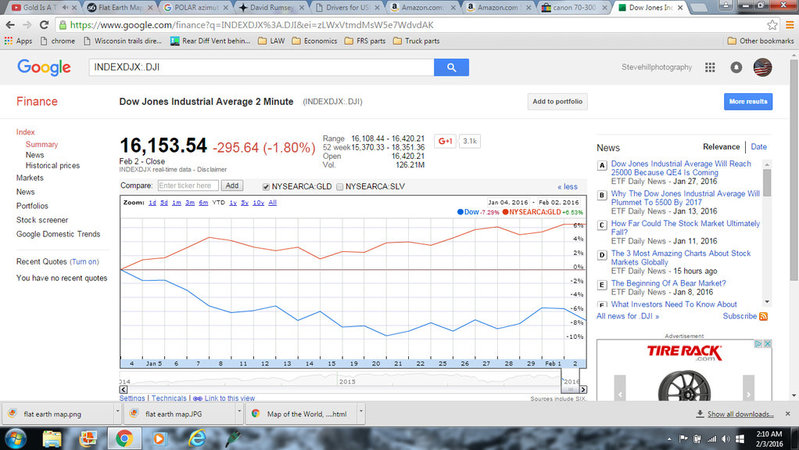Click the blue Dow legend dot
This screenshot has height=450, width=799.
tap(460, 212)
